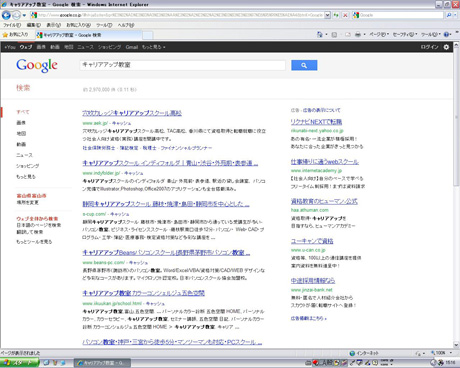Image resolution: width=460 pixels, height=368 pixels.
Task: Click the address bar URL field
Action: point(177,15)
